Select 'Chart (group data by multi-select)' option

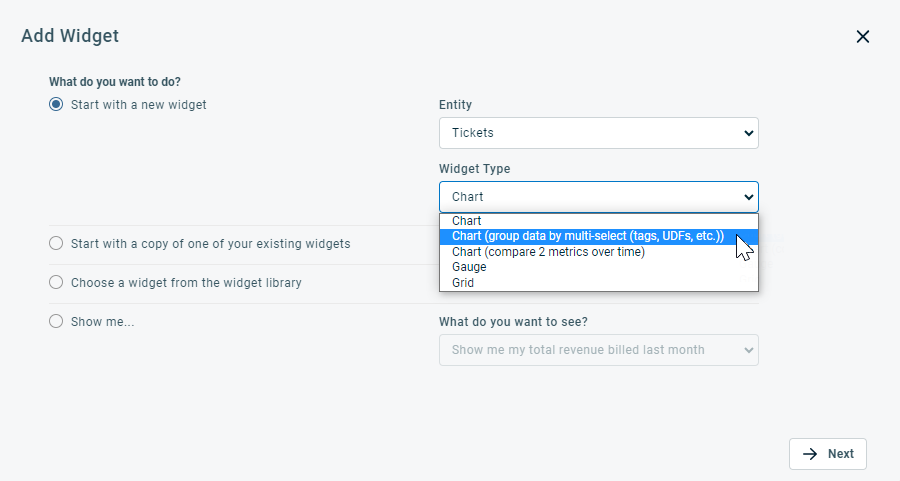pyautogui.click(x=587, y=236)
